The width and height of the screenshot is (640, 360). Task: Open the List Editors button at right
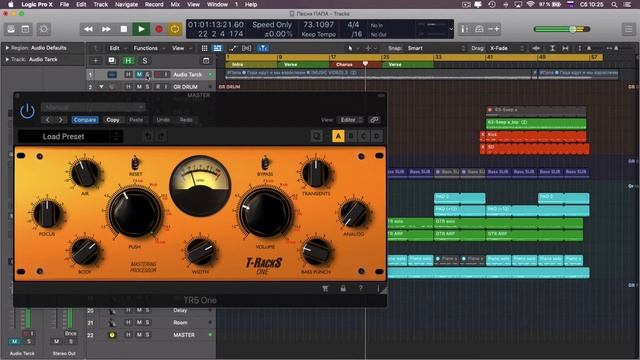coord(628,29)
